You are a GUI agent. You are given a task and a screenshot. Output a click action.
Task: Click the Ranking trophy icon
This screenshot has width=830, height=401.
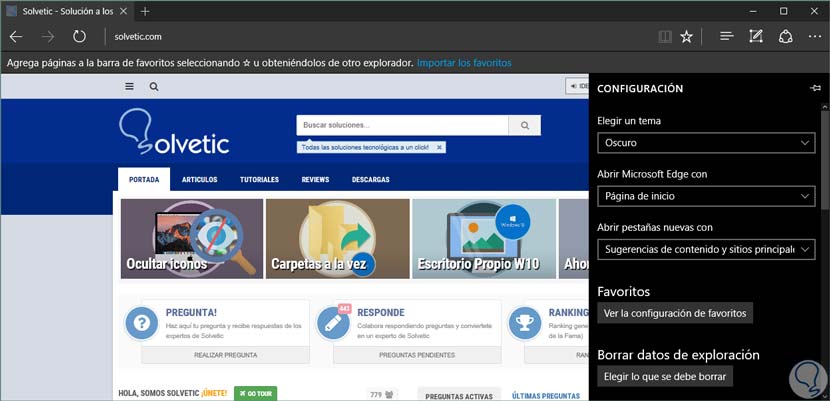[x=524, y=323]
